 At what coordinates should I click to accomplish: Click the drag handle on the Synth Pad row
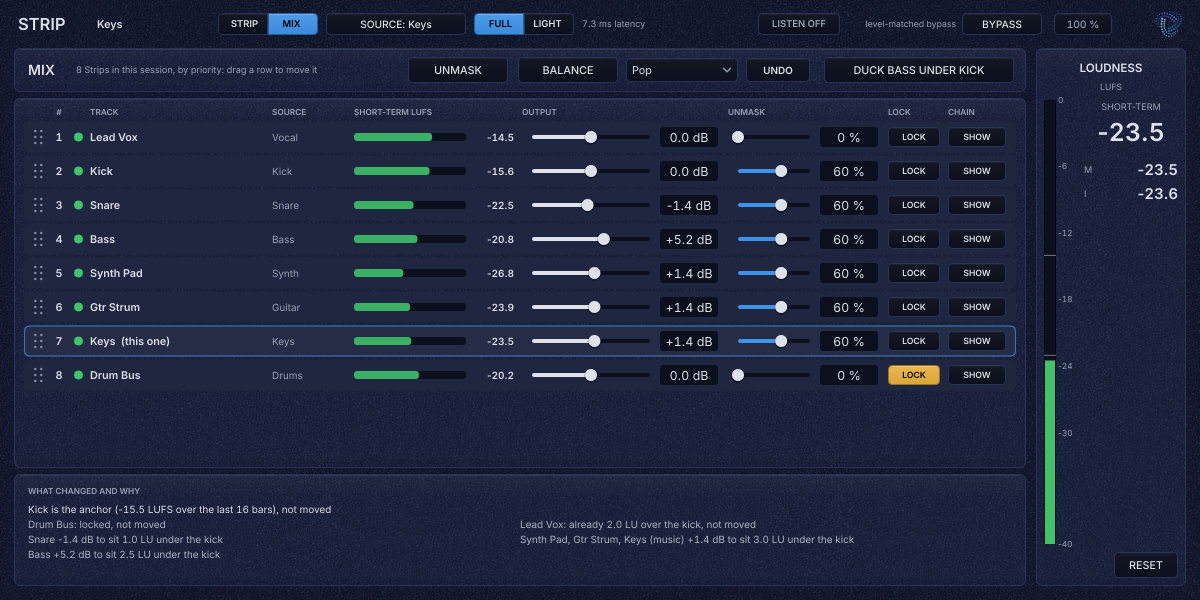(x=38, y=273)
